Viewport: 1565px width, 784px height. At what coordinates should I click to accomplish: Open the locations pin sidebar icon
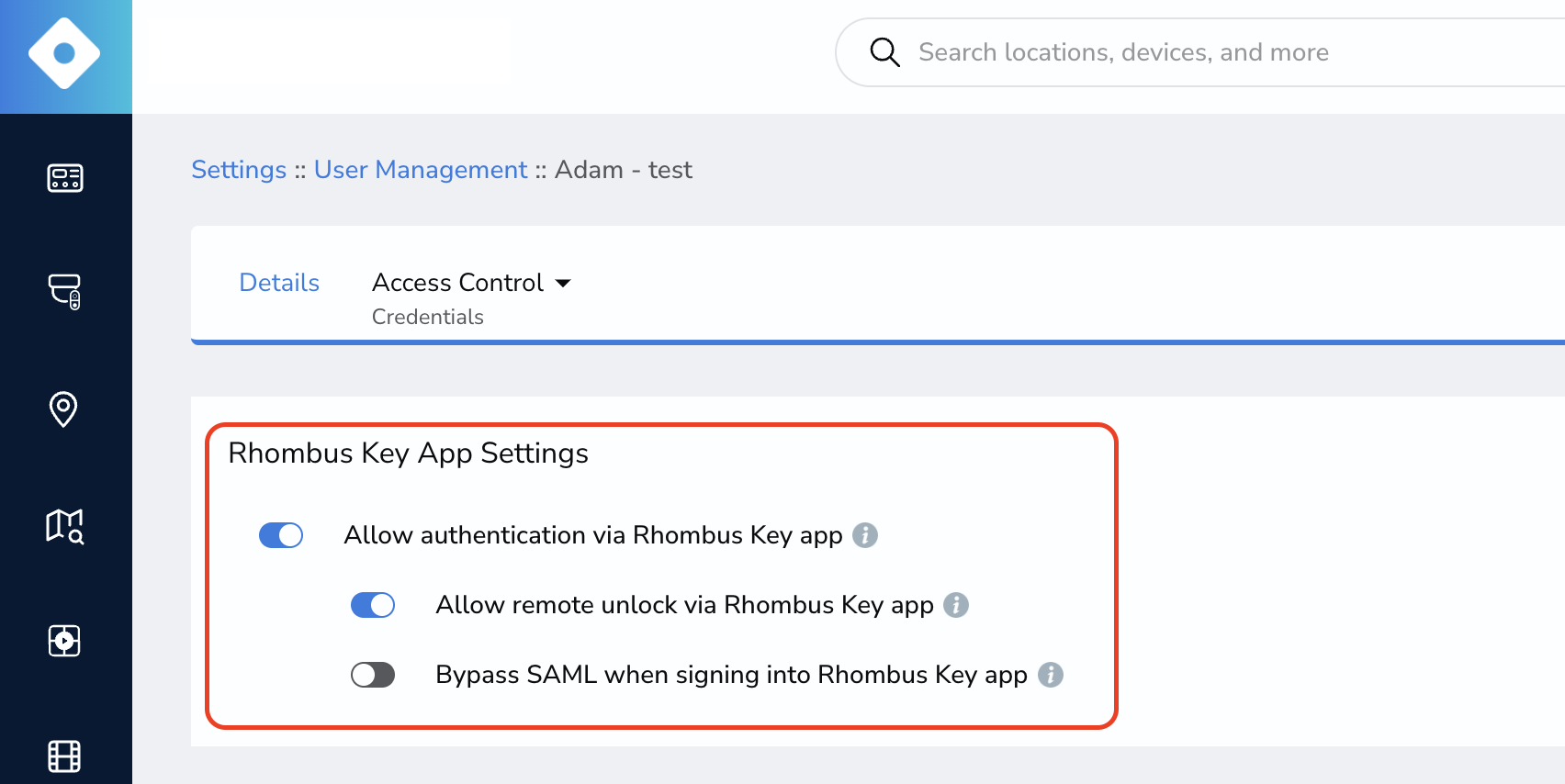pyautogui.click(x=63, y=409)
